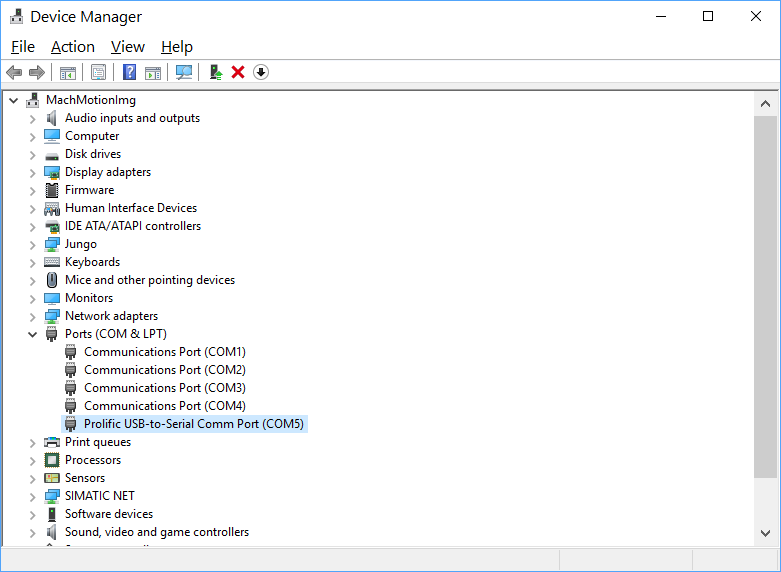Collapse the MachMotionImg root node
The height and width of the screenshot is (572, 781).
14,100
